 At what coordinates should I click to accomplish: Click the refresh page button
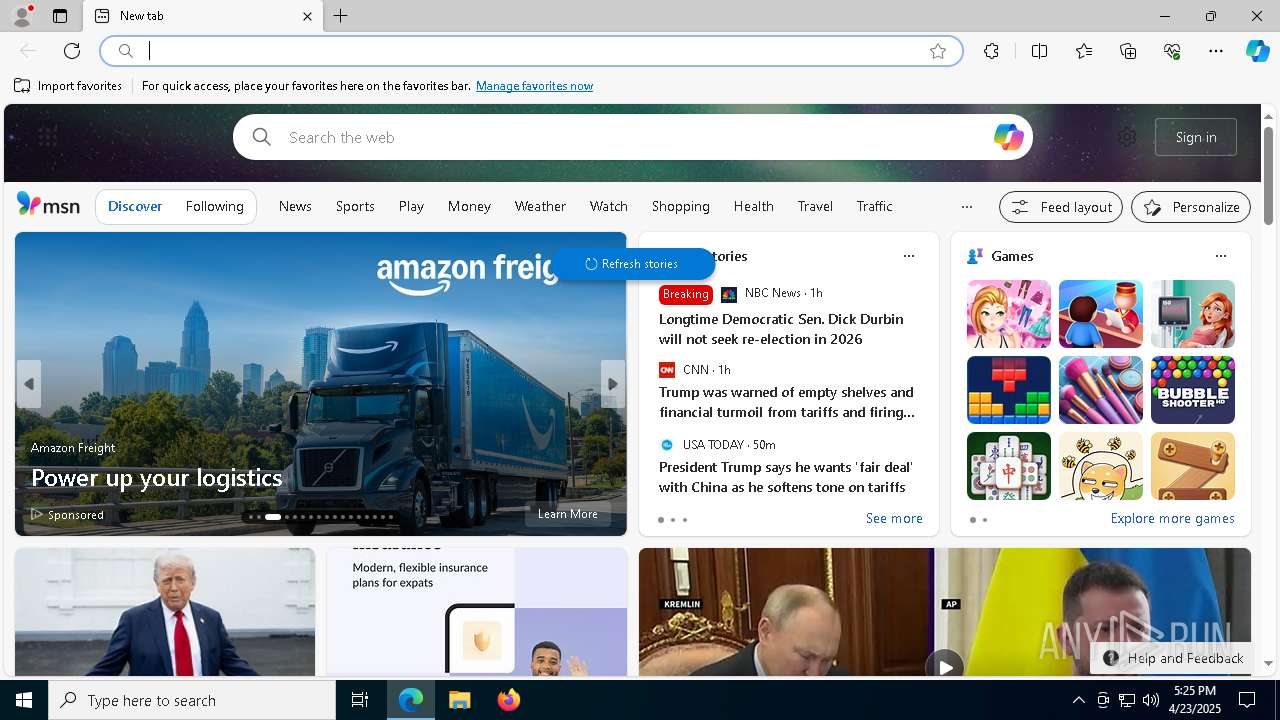(x=72, y=51)
